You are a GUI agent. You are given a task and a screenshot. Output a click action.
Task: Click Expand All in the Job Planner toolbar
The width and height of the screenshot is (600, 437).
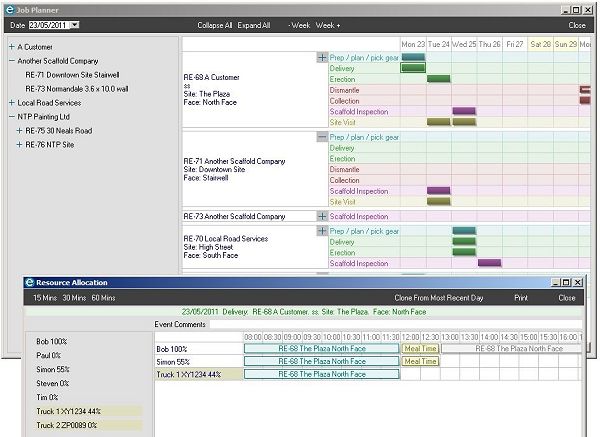[253, 24]
